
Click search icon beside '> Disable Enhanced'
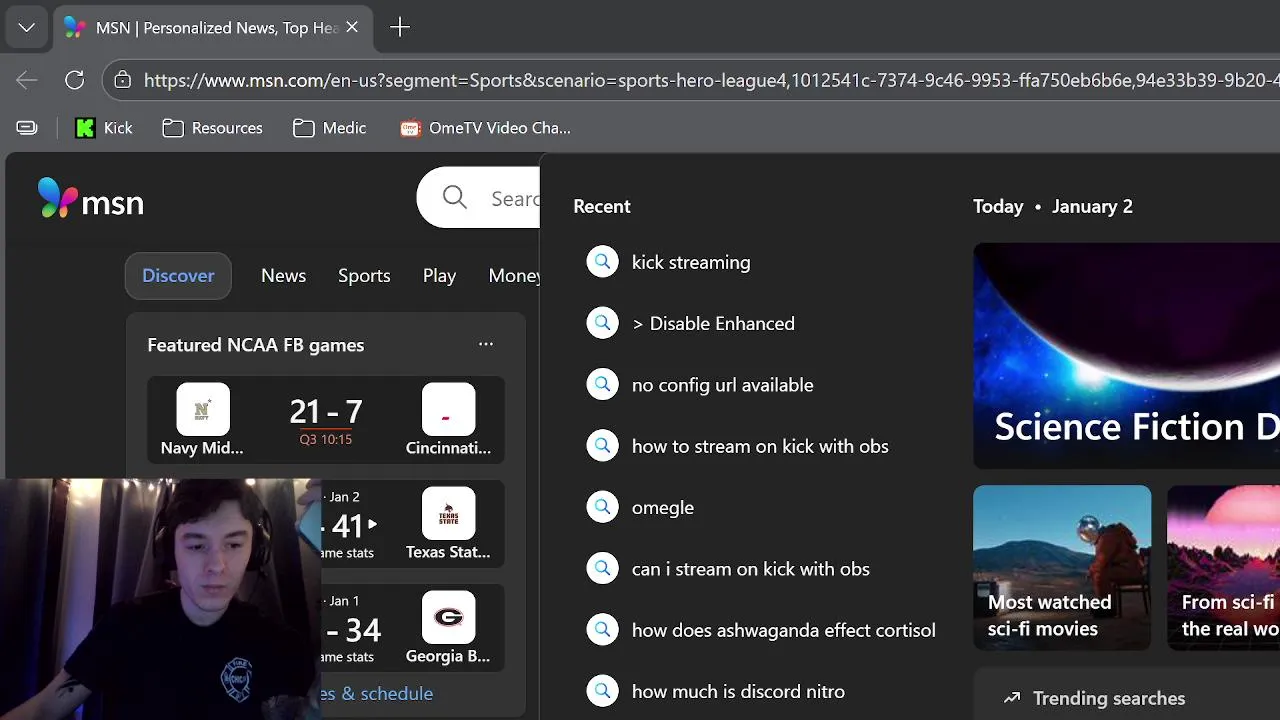click(x=602, y=323)
